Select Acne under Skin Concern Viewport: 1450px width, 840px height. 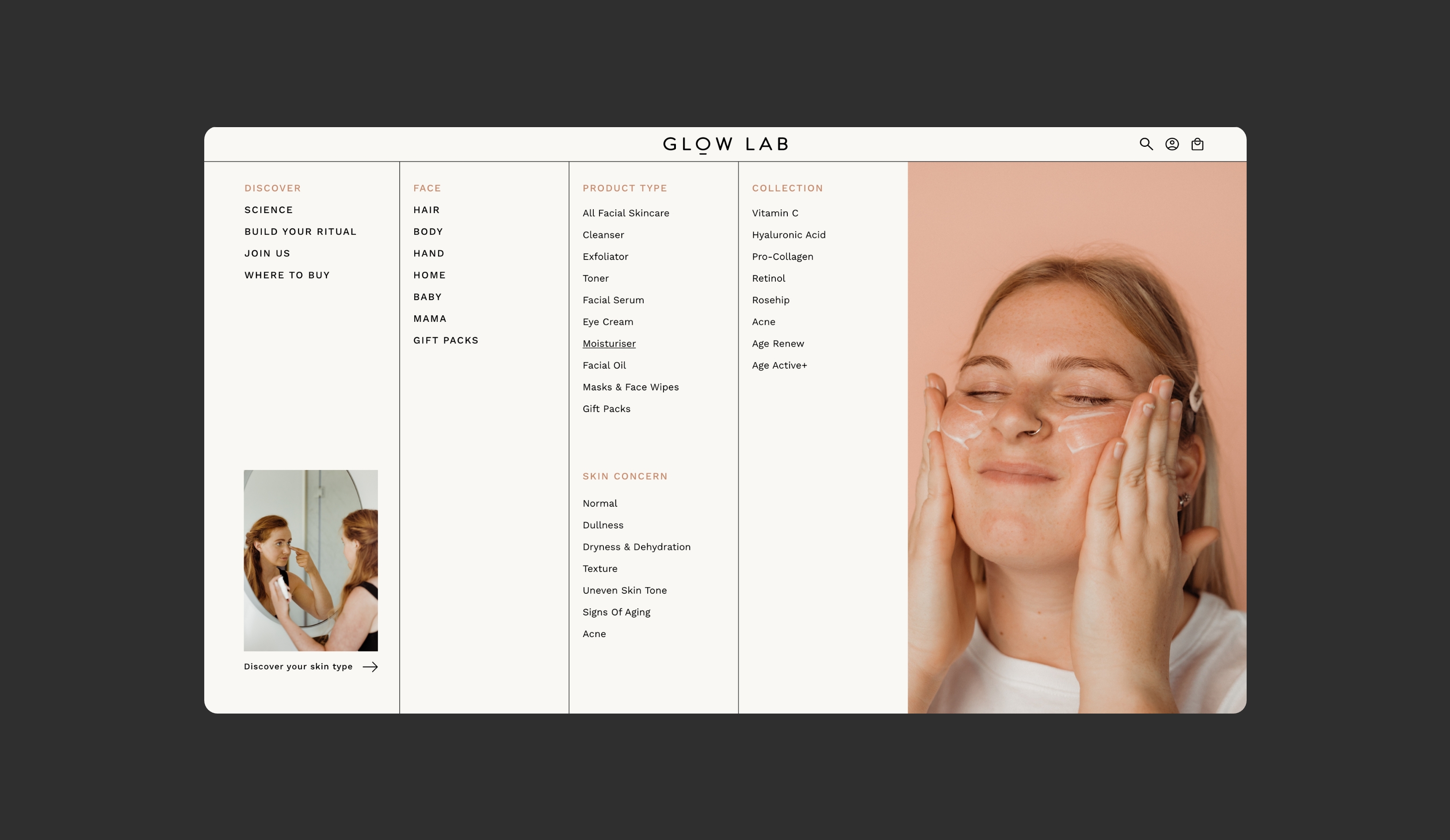click(x=594, y=634)
